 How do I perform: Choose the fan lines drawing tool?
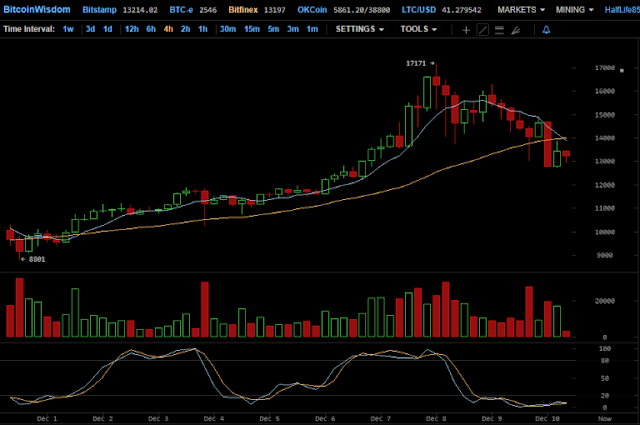tap(516, 30)
